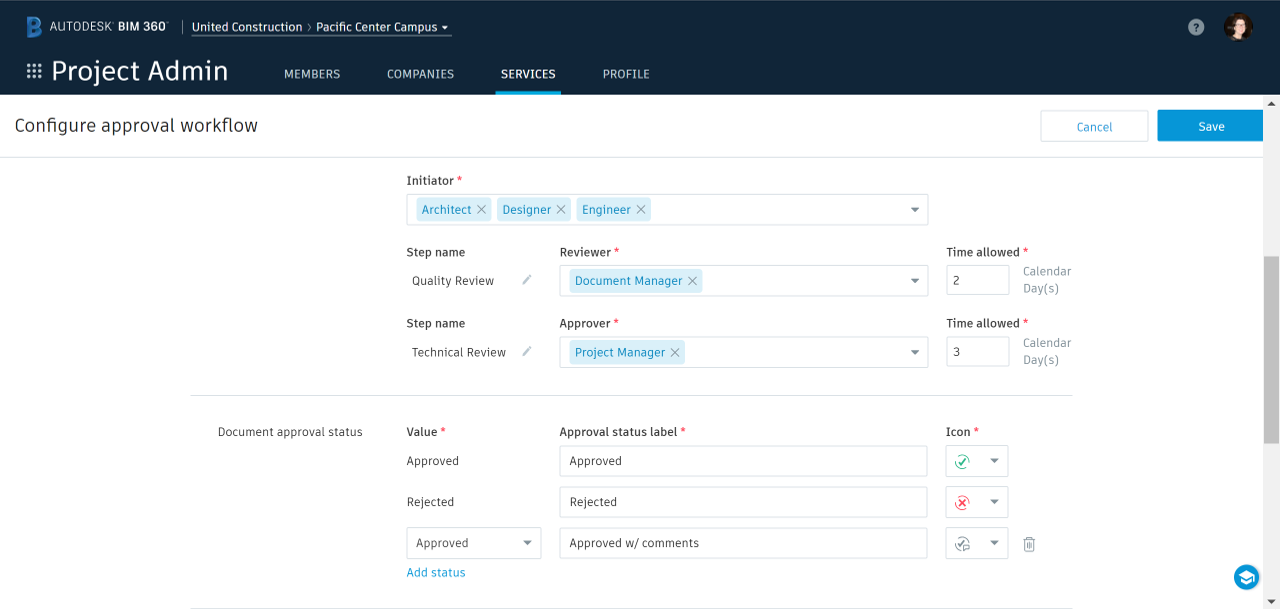
Task: Expand the Approver dropdown
Action: tap(914, 352)
